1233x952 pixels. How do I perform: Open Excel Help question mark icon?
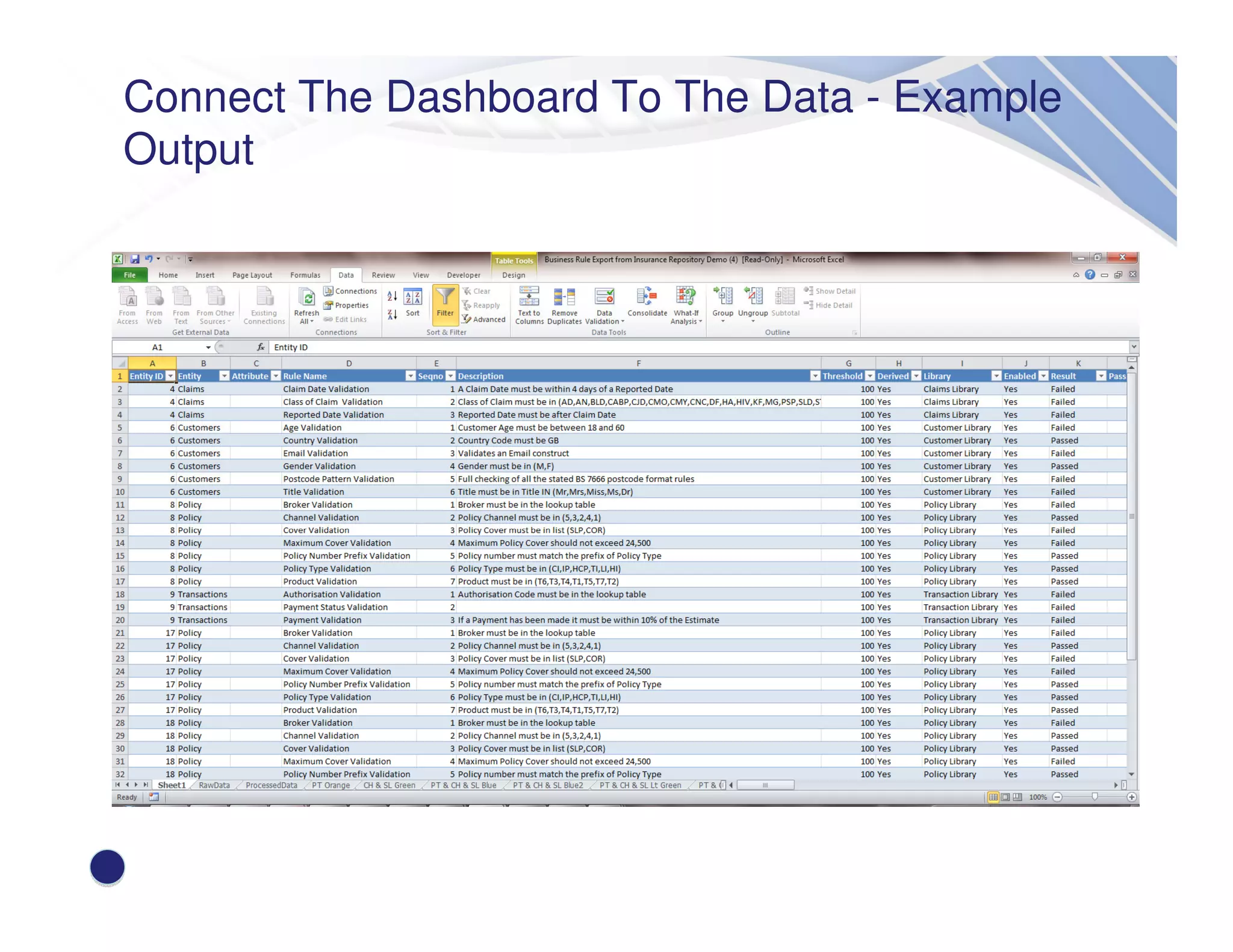pos(1090,275)
